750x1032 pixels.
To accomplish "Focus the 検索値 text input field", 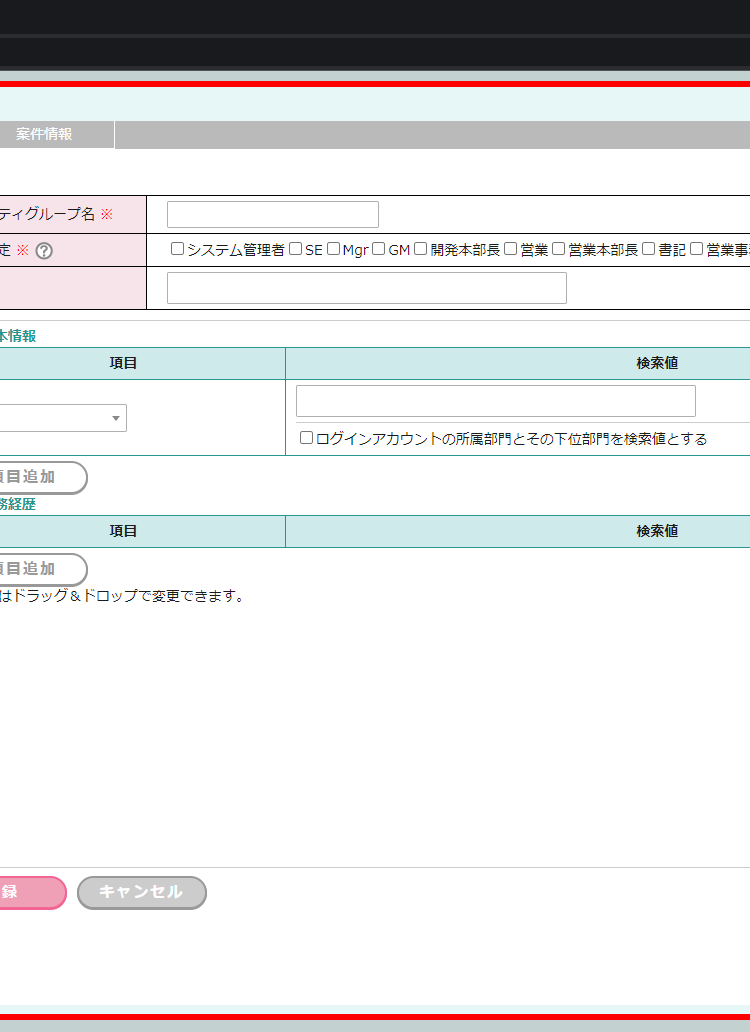I will [495, 401].
